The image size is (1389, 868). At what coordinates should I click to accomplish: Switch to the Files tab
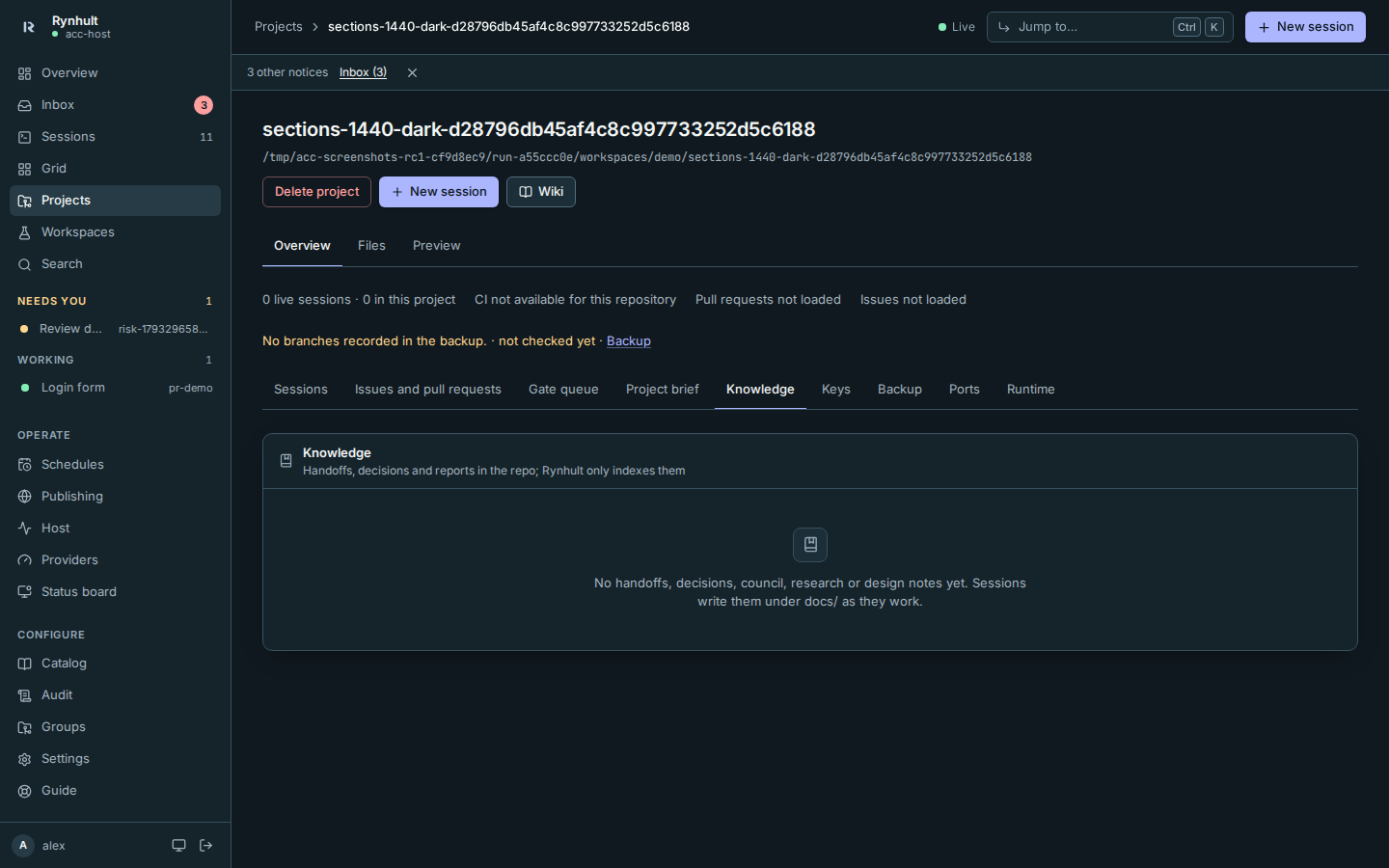pos(371,246)
